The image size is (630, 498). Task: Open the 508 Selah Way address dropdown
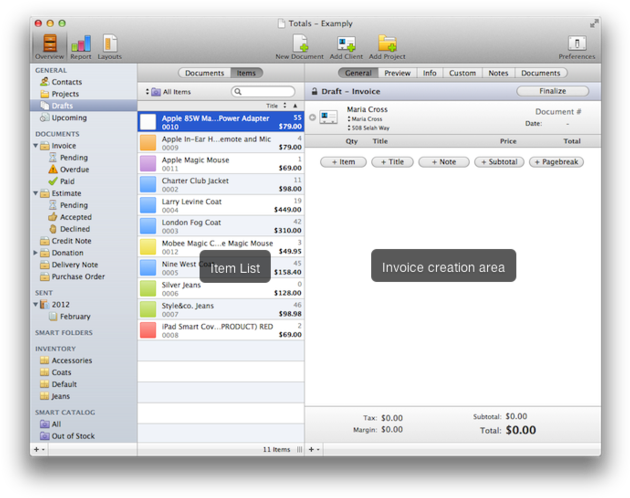coord(368,128)
